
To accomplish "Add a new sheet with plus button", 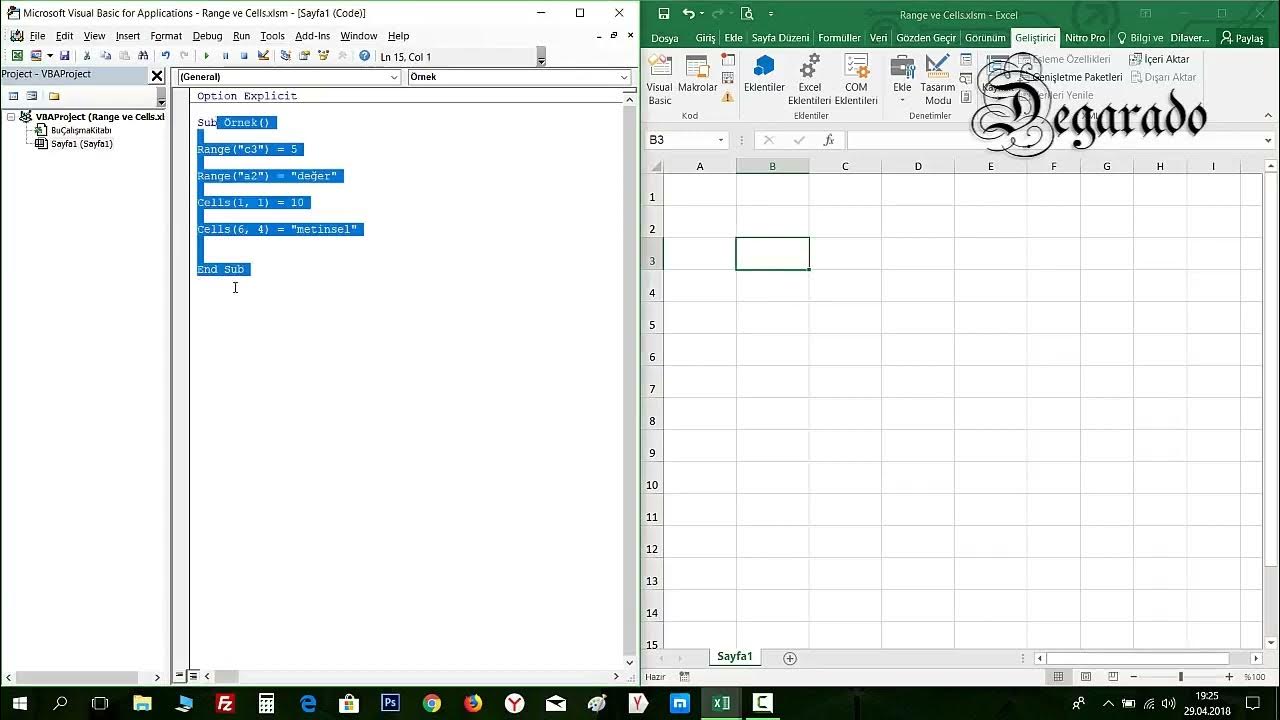I will (x=790, y=658).
